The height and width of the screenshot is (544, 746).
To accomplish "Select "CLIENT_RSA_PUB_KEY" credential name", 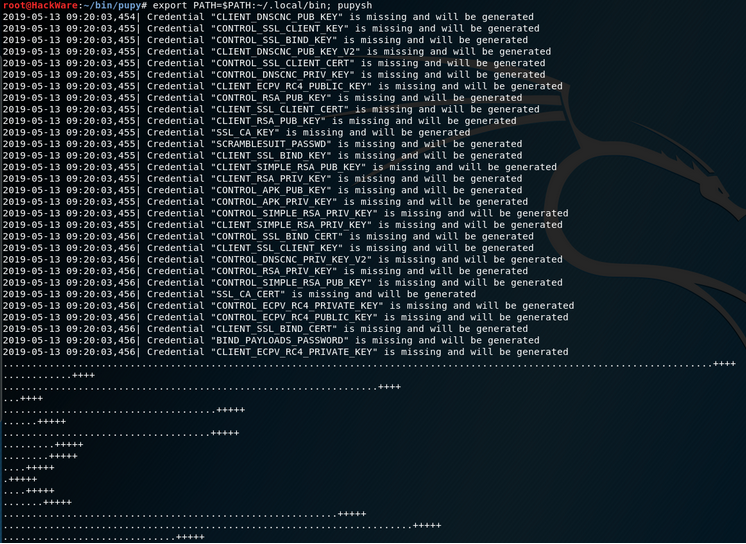I will click(x=268, y=121).
